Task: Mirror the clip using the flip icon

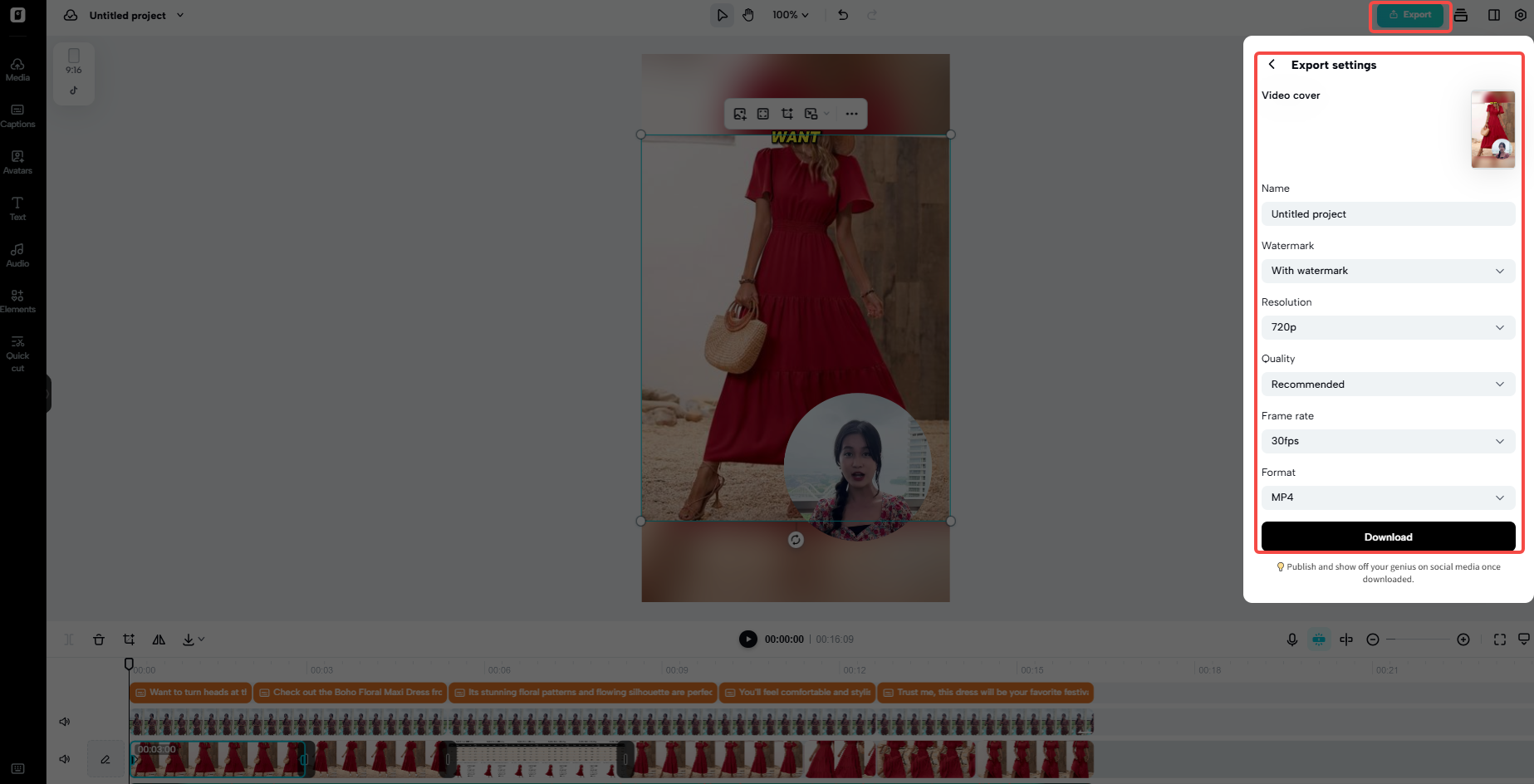Action: 159,639
